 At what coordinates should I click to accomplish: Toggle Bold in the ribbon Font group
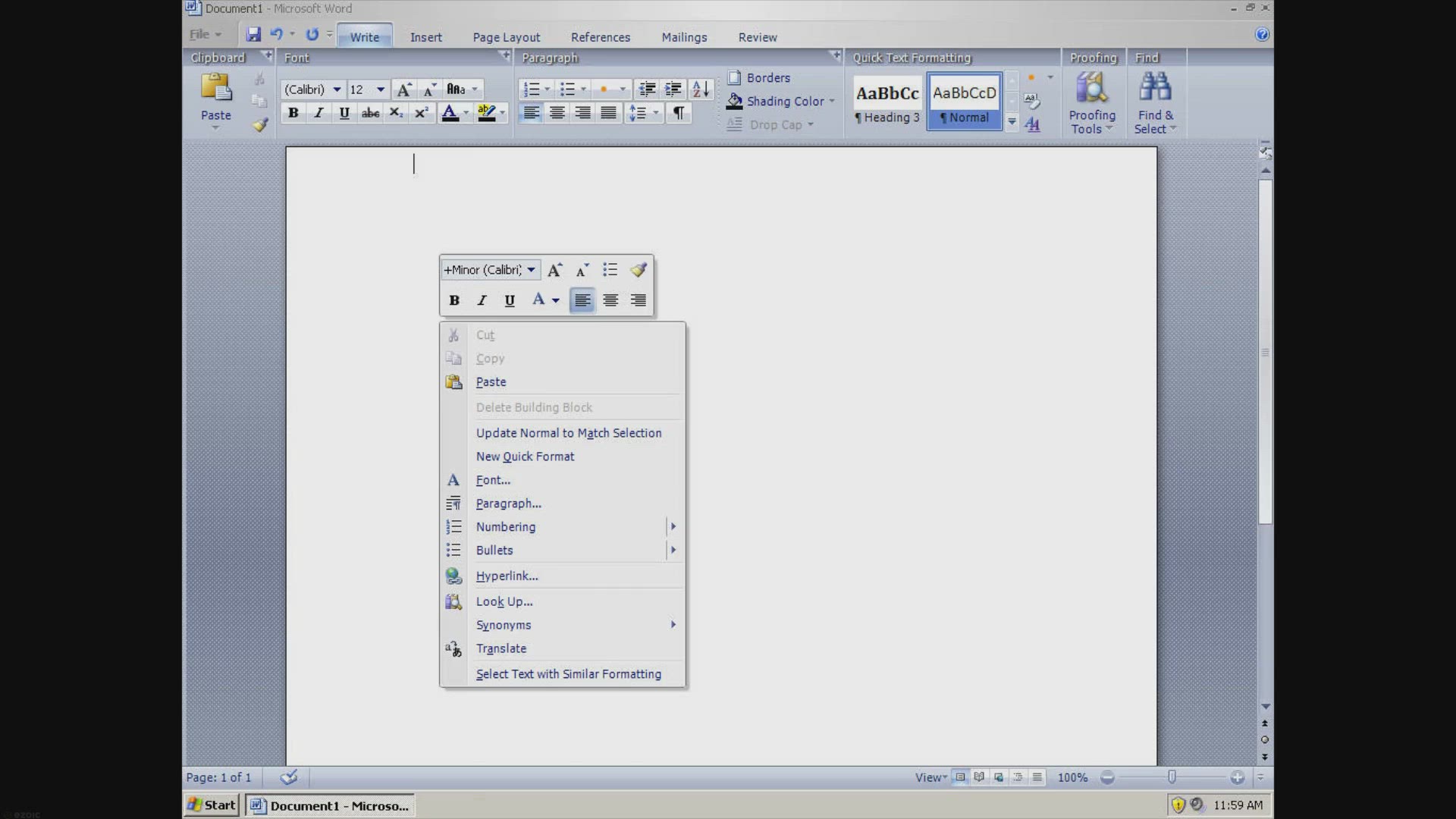(293, 113)
